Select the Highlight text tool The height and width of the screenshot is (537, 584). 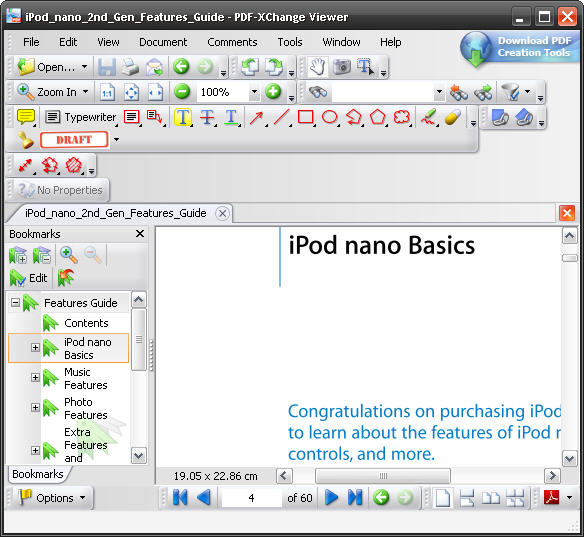click(182, 117)
